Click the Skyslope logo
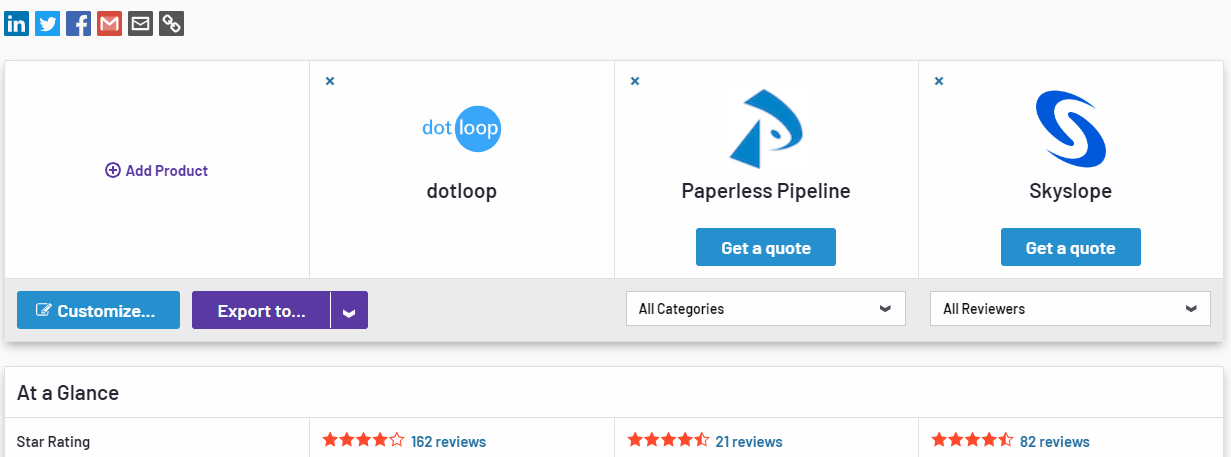The width and height of the screenshot is (1231, 457). 1071,128
